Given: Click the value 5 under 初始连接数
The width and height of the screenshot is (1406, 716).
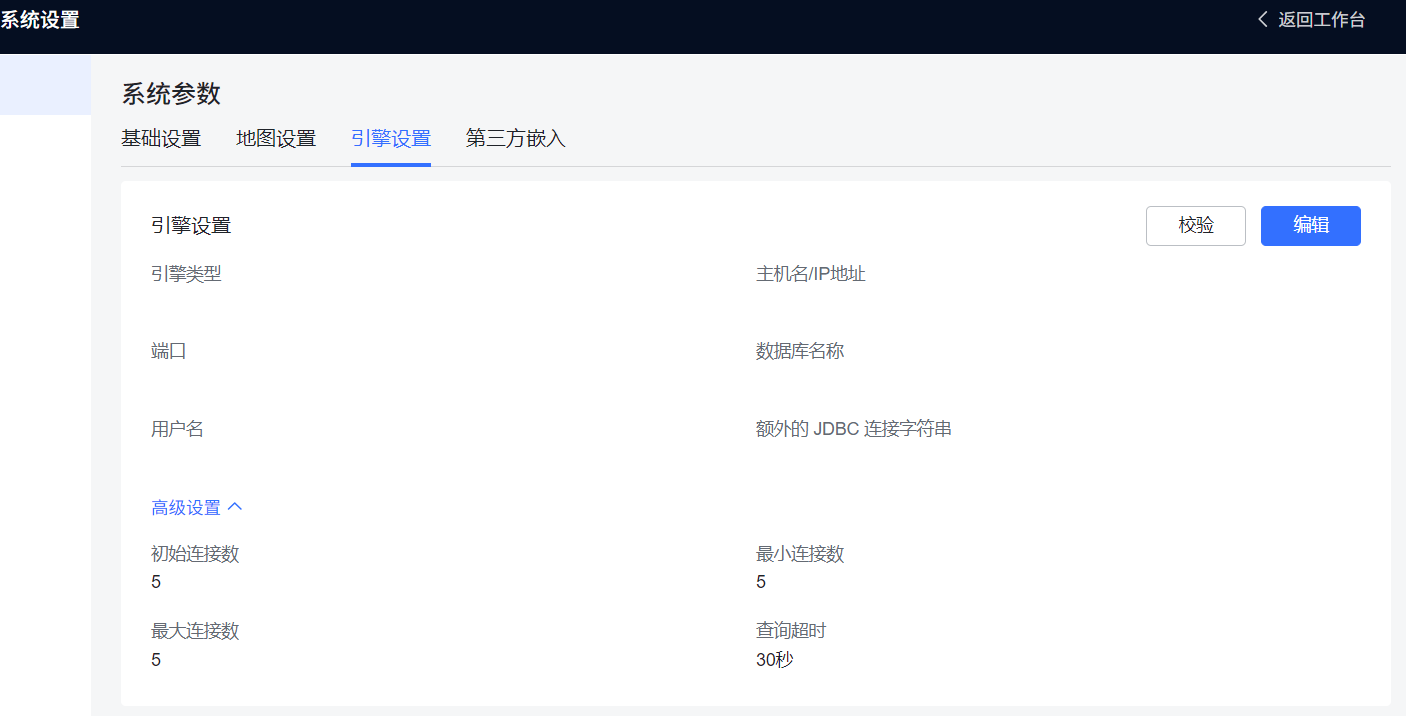Looking at the screenshot, I should point(156,582).
